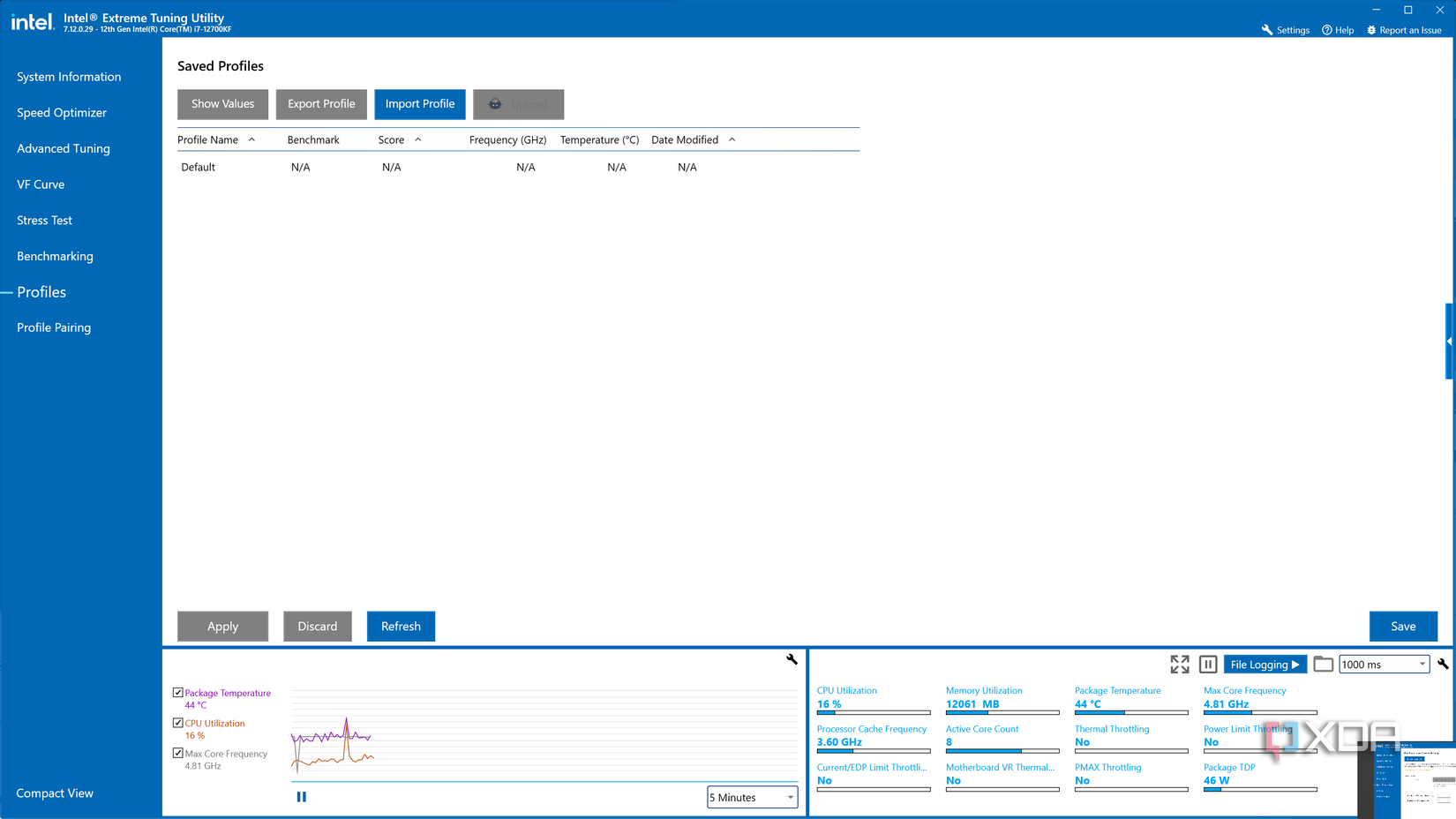Pause the monitoring graph
Screen dimensions: 1456x819
pos(301,796)
